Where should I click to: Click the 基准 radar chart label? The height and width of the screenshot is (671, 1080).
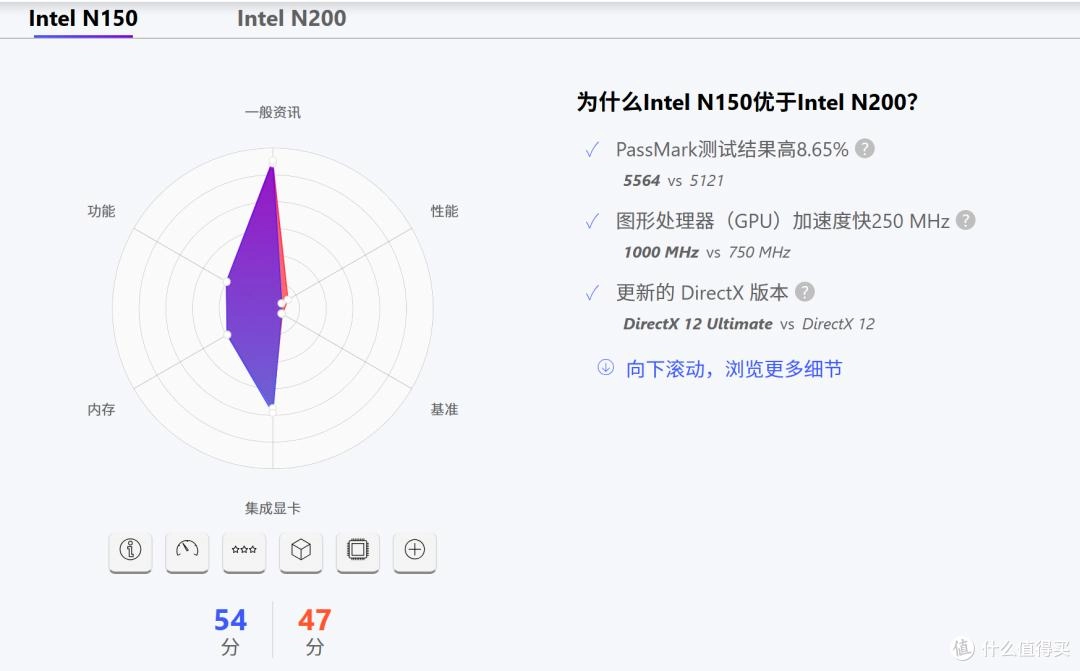point(444,409)
